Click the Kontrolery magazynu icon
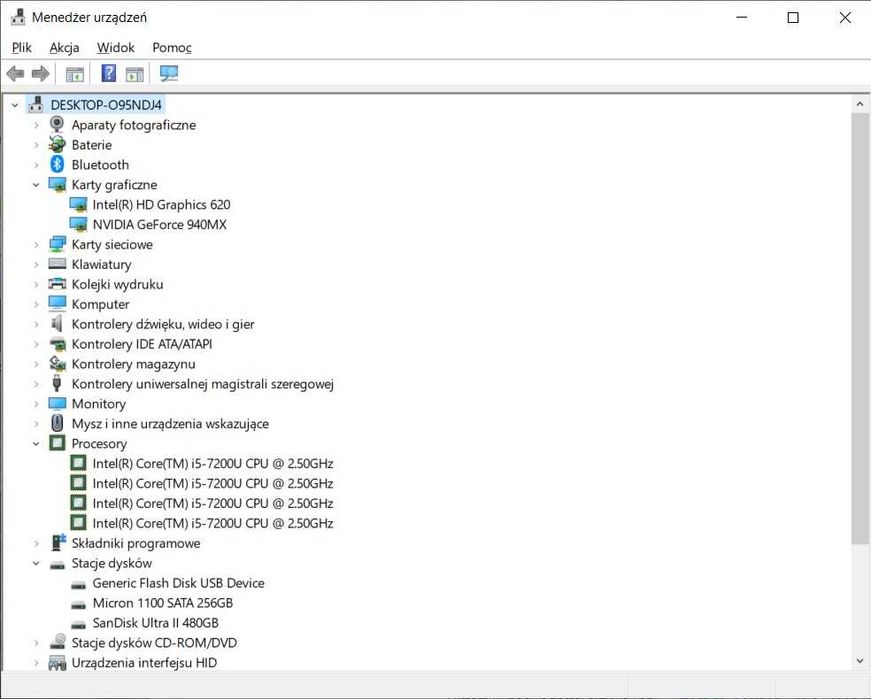Screen dimensions: 871x699 tap(57, 364)
